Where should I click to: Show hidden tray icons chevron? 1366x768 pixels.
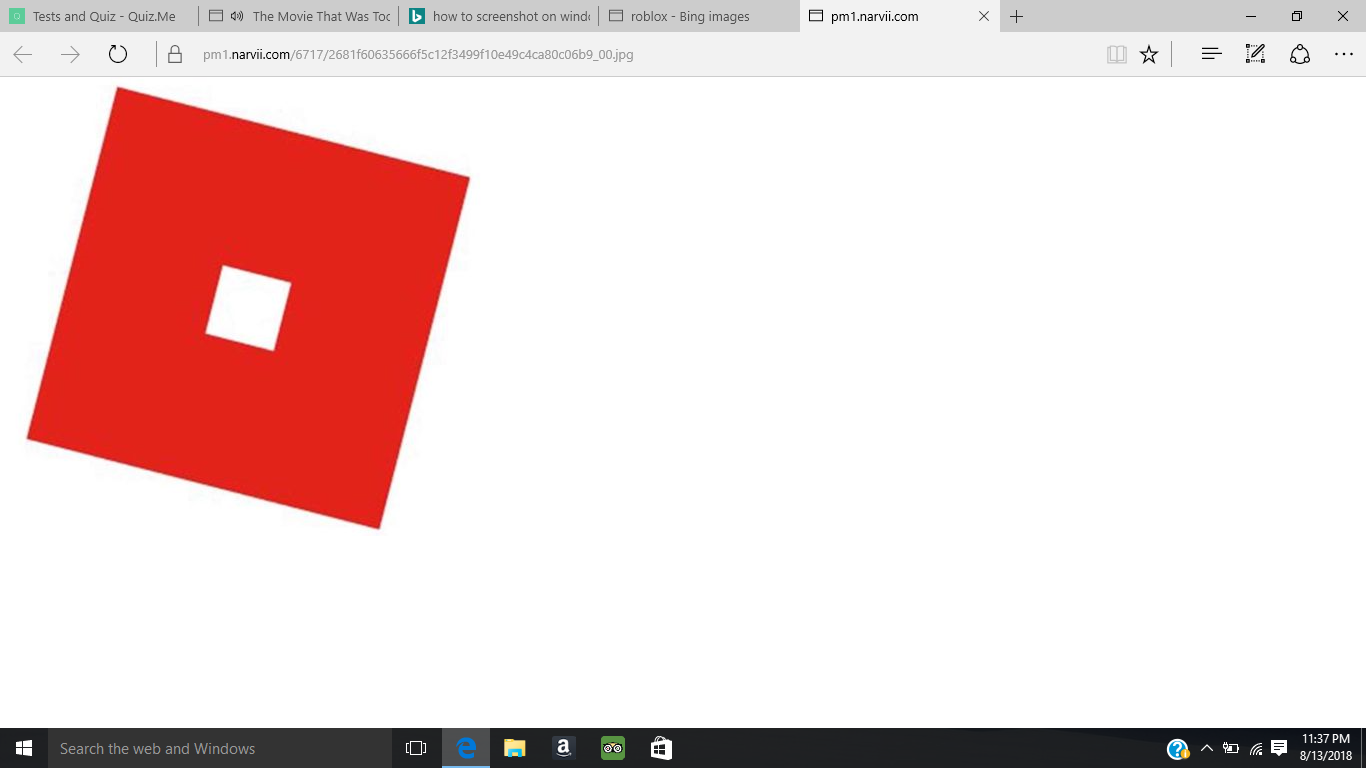(1206, 748)
